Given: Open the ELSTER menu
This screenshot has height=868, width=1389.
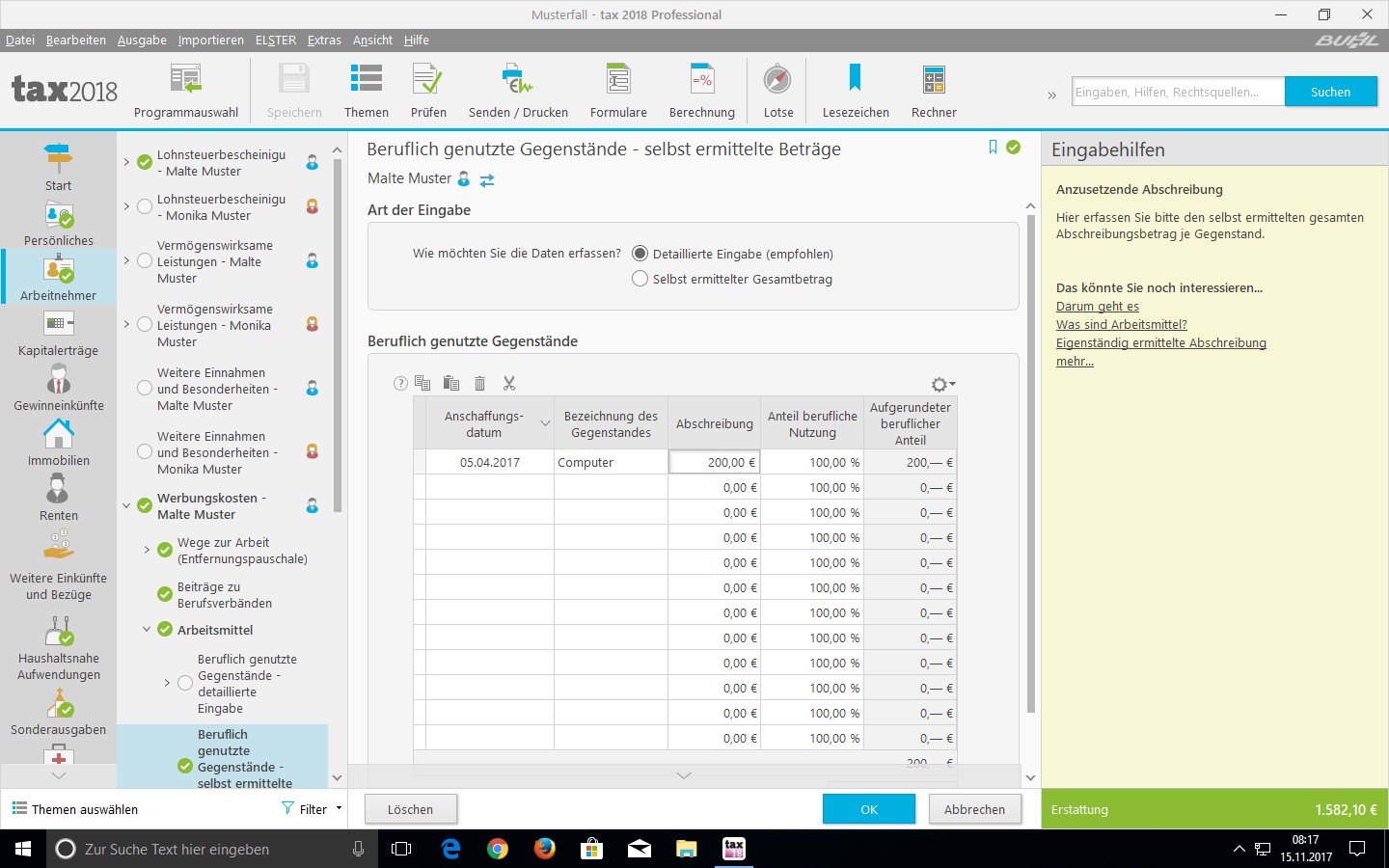Looking at the screenshot, I should coord(276,40).
